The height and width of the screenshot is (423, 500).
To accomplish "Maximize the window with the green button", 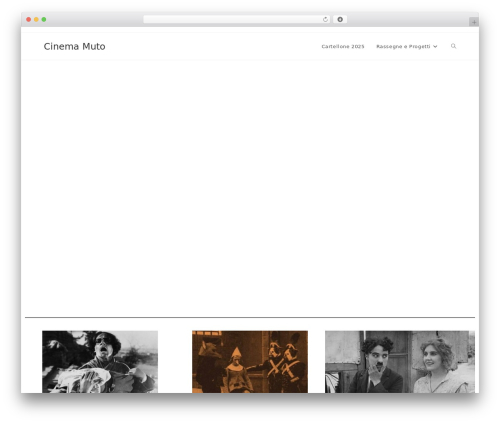I will 44,20.
